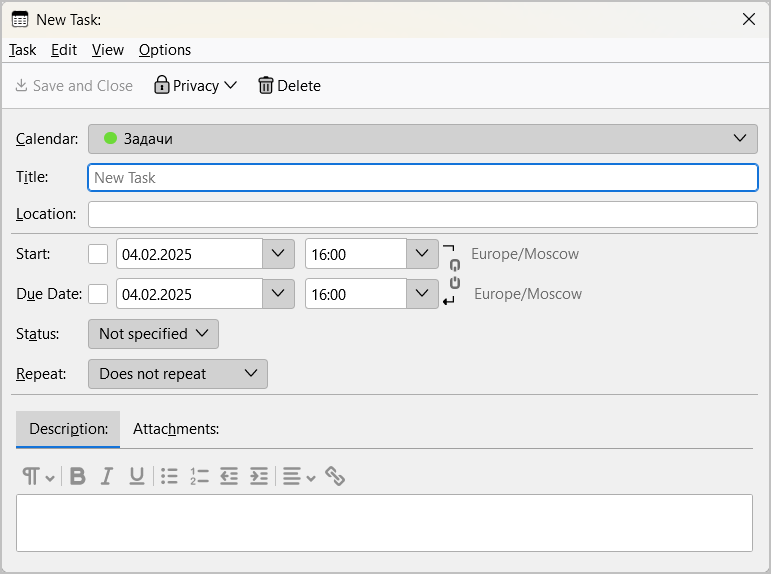Click the Bold formatting icon

(78, 476)
